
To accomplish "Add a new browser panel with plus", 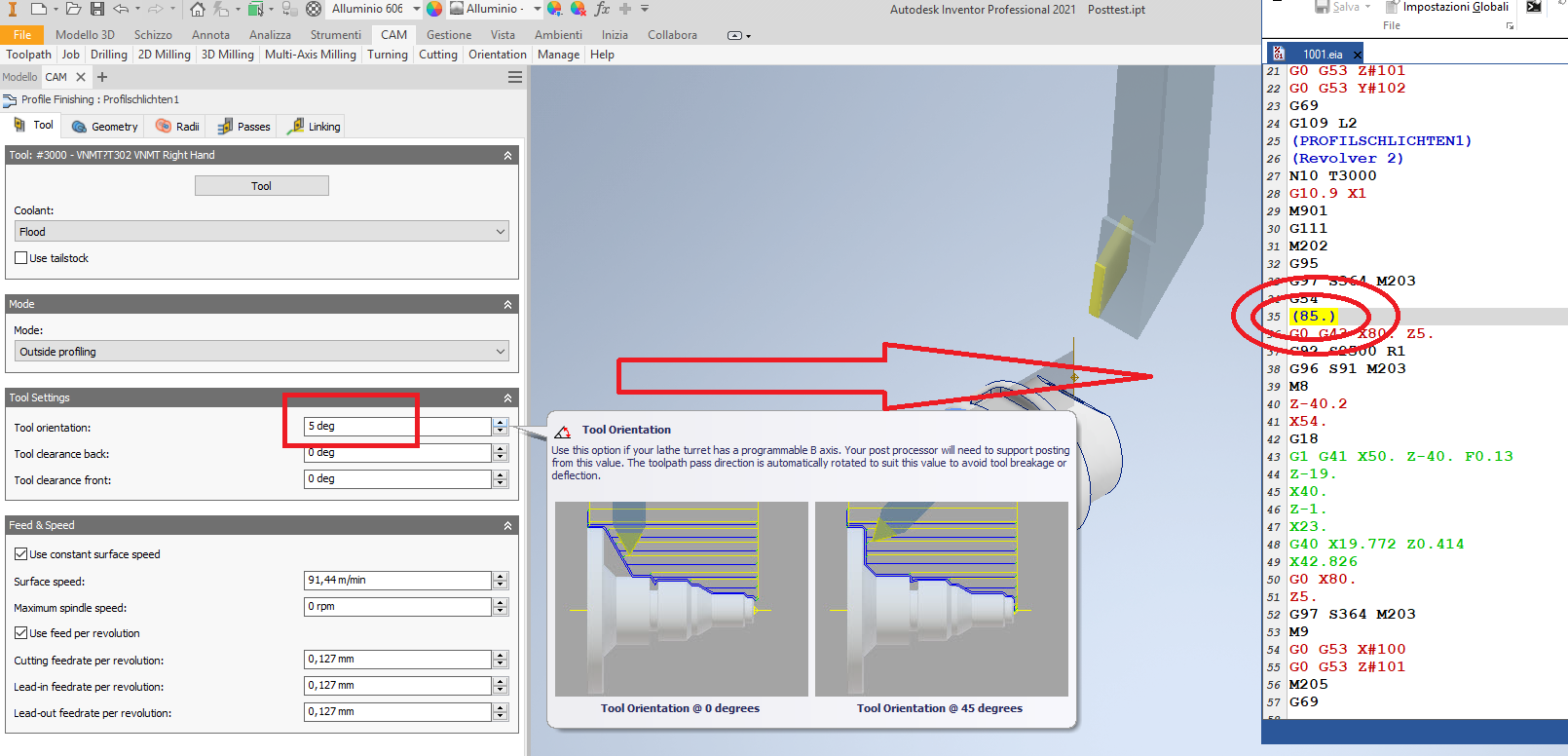I will click(102, 77).
